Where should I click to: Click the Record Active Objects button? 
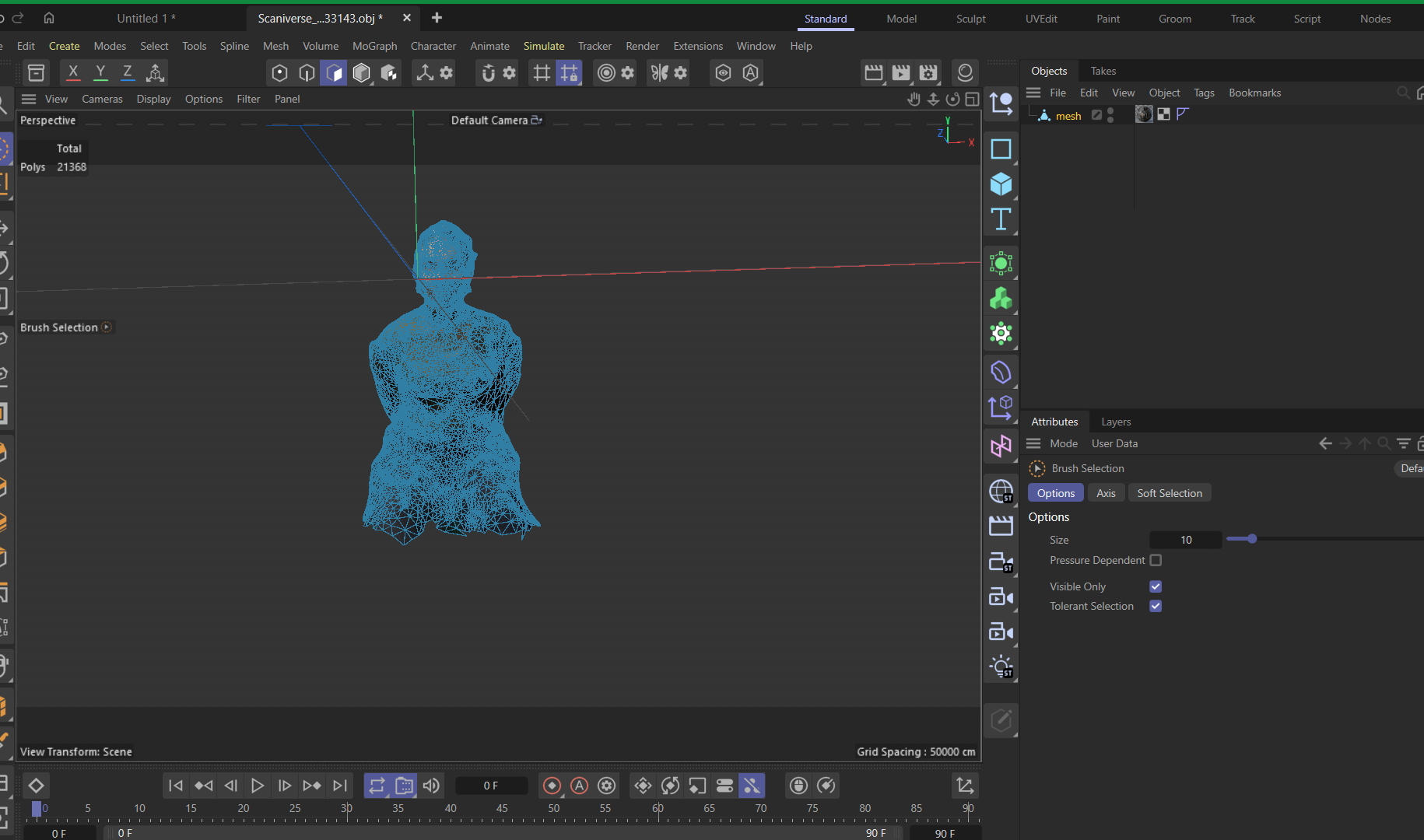pyautogui.click(x=552, y=786)
